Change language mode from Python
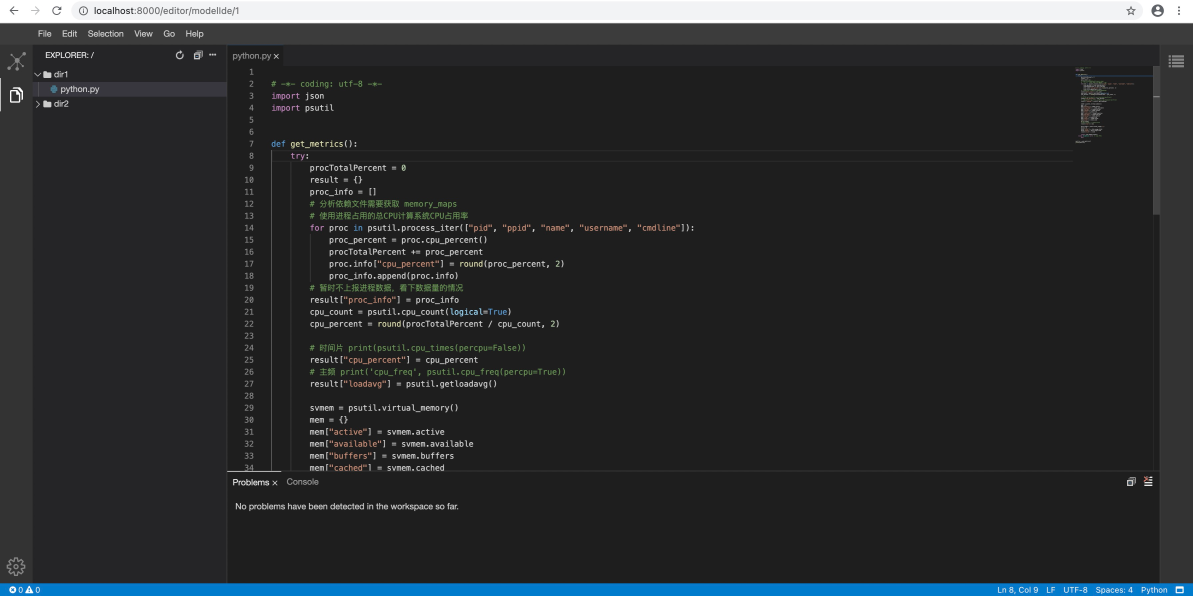This screenshot has height=596, width=1193. pyautogui.click(x=1154, y=590)
